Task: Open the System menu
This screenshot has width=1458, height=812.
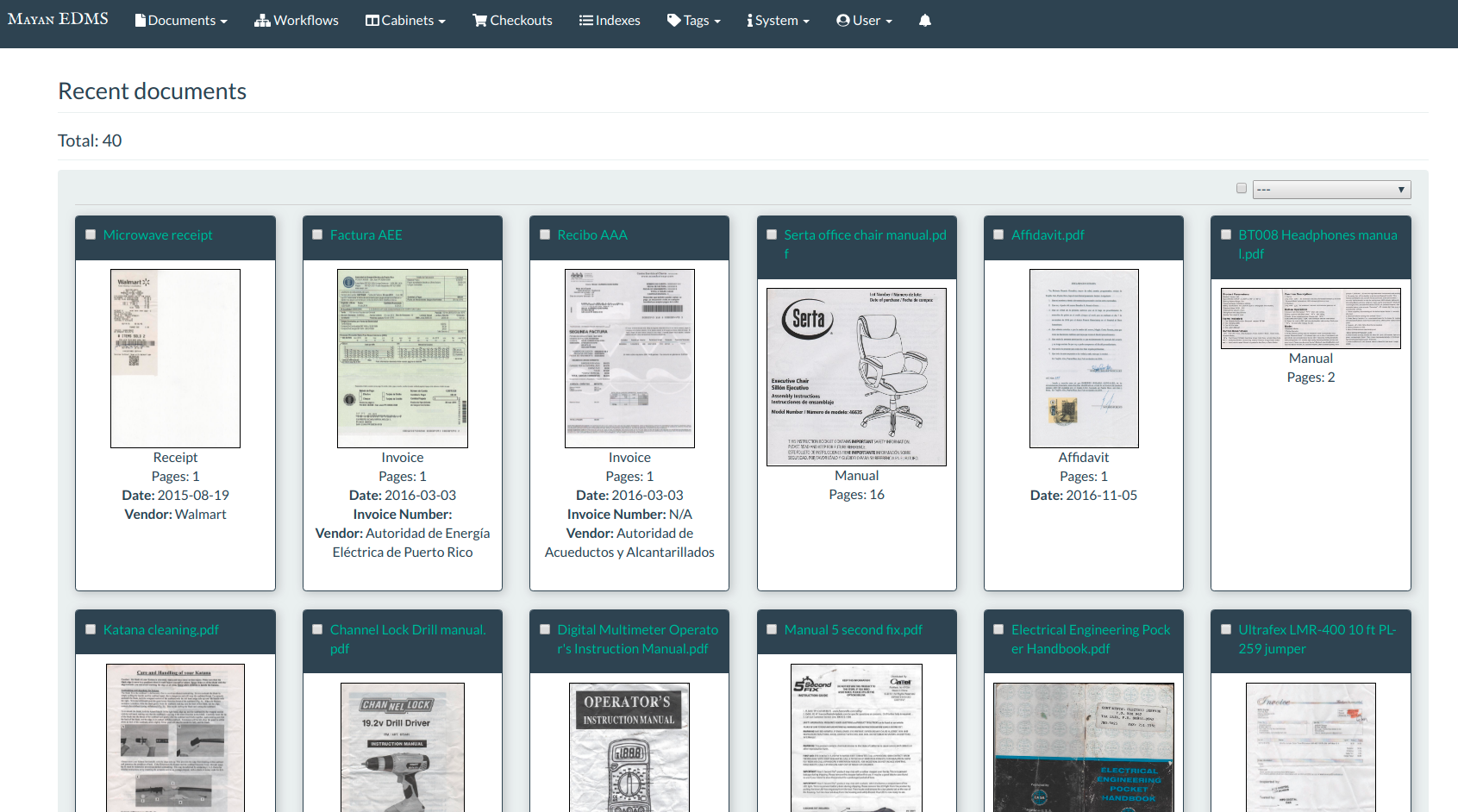Action: coord(777,20)
